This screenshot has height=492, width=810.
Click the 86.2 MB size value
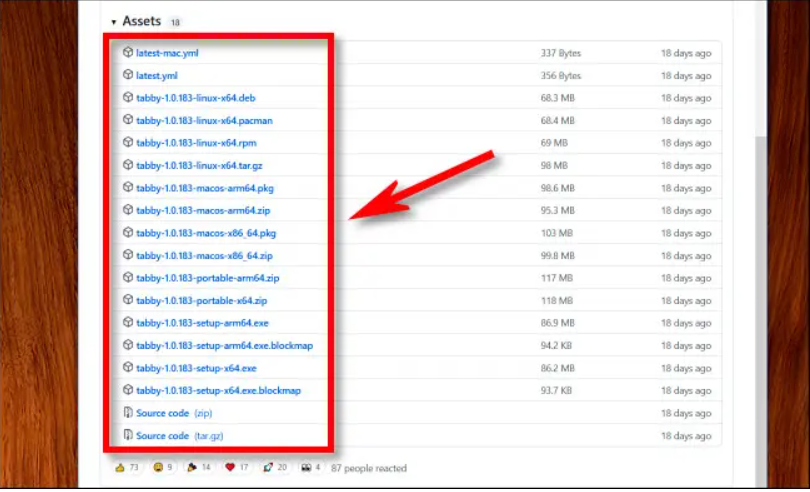[557, 368]
